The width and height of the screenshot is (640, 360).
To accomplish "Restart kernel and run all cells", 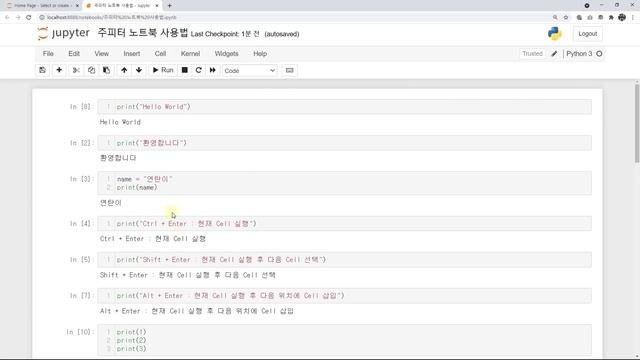I will pos(213,70).
